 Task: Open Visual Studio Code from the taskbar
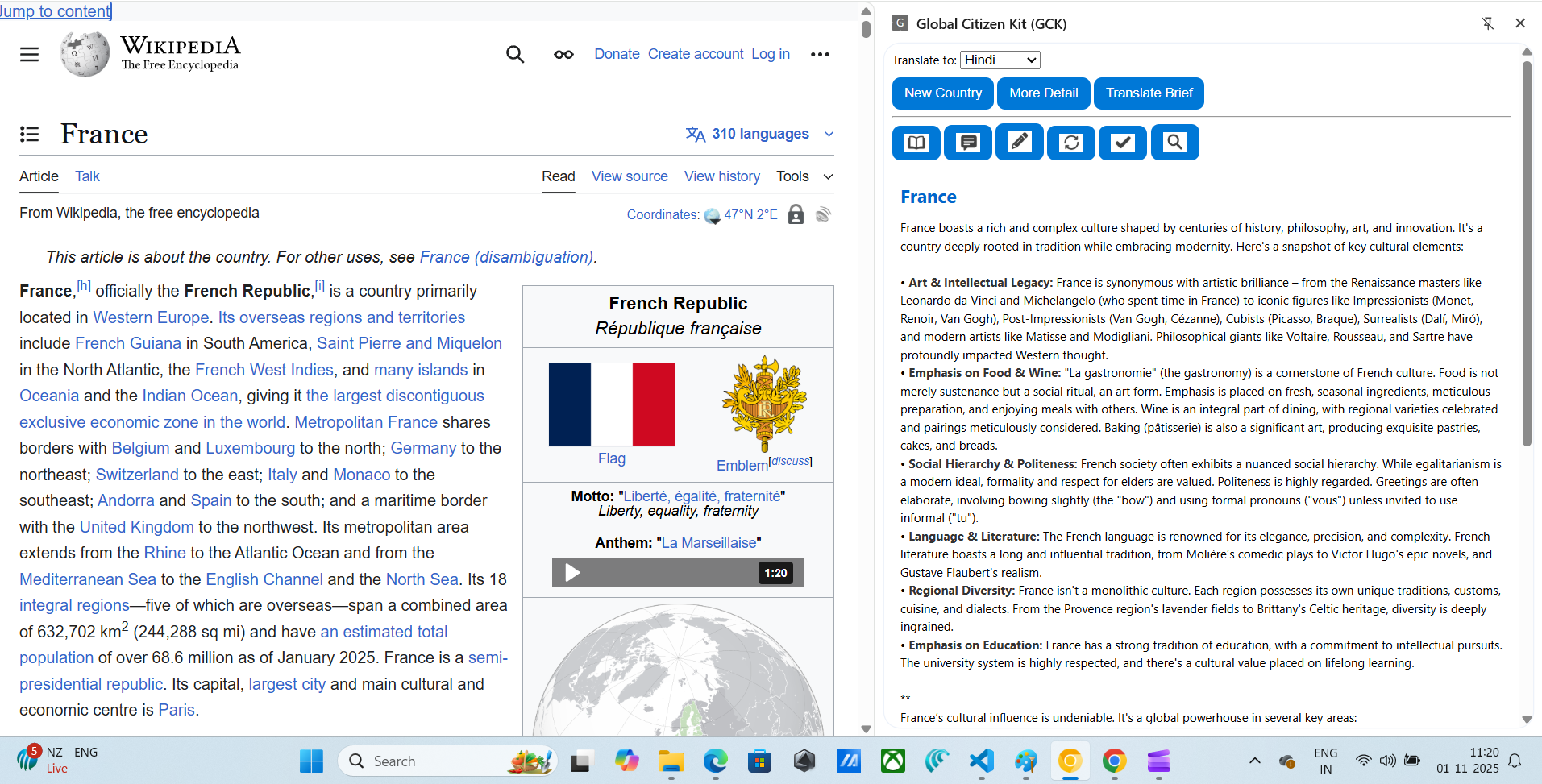pyautogui.click(x=981, y=761)
